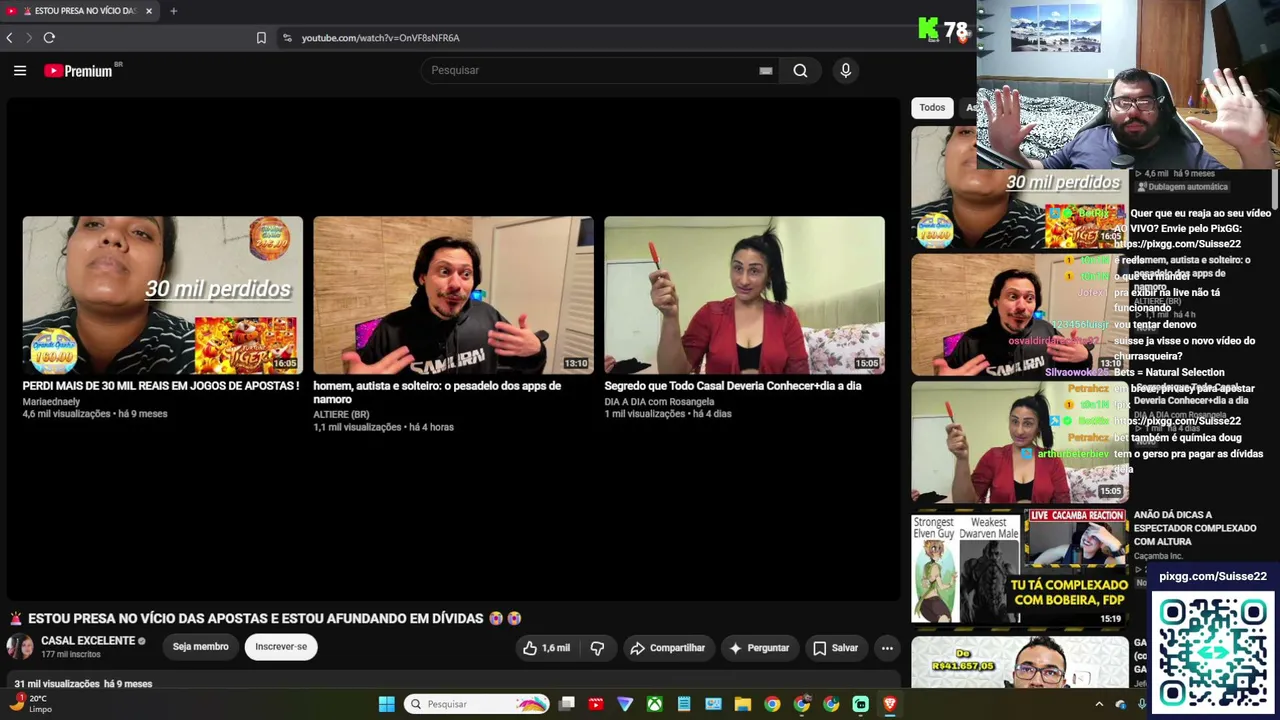Dislike the video with thumbs down

[x=597, y=648]
